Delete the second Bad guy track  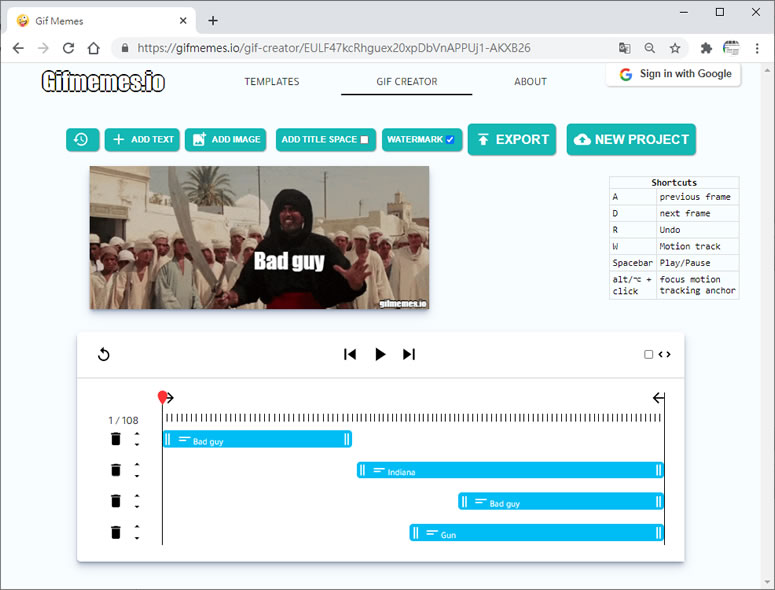coord(116,501)
